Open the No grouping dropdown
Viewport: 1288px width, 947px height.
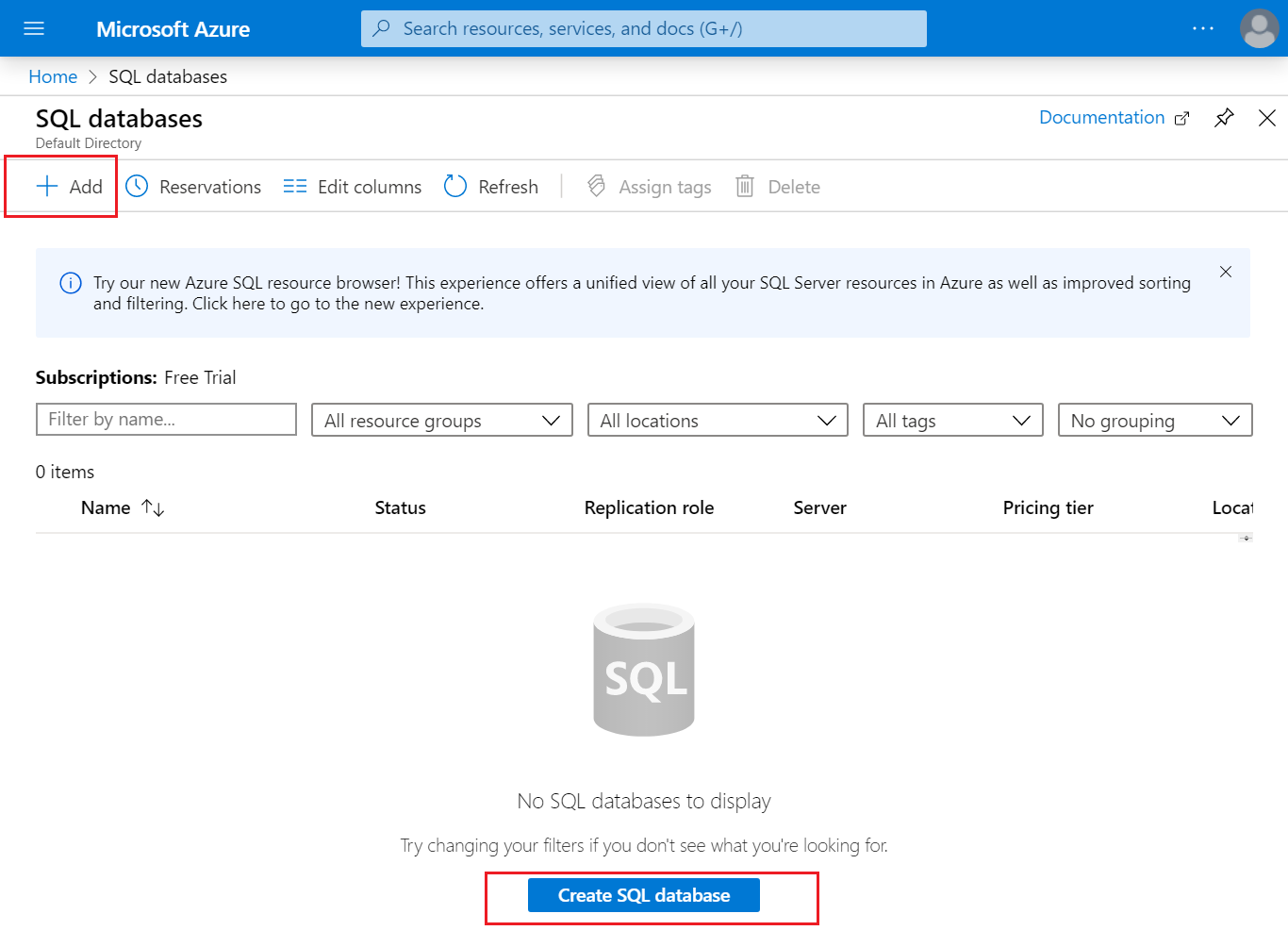pyautogui.click(x=1154, y=420)
